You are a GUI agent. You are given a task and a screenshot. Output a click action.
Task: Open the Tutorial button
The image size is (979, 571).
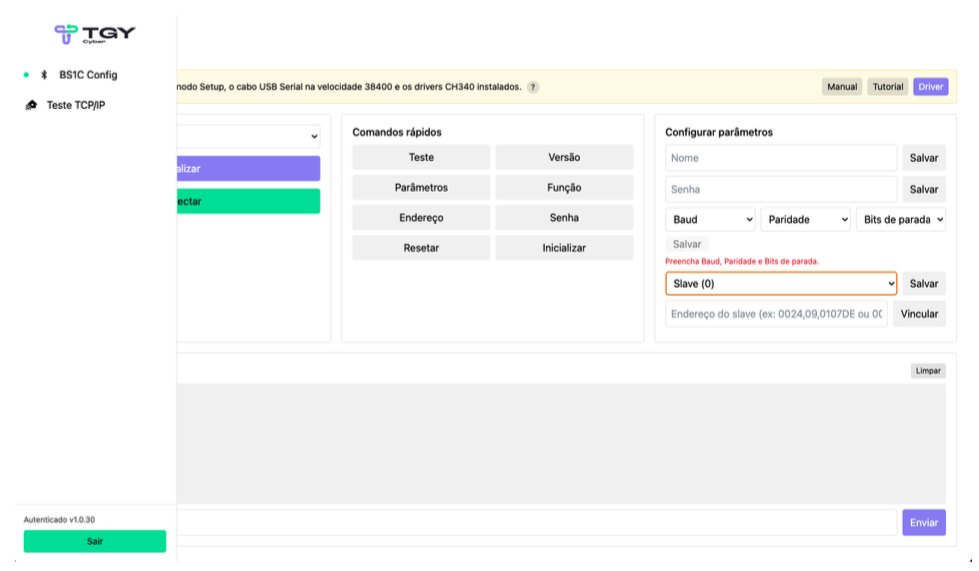tap(887, 87)
